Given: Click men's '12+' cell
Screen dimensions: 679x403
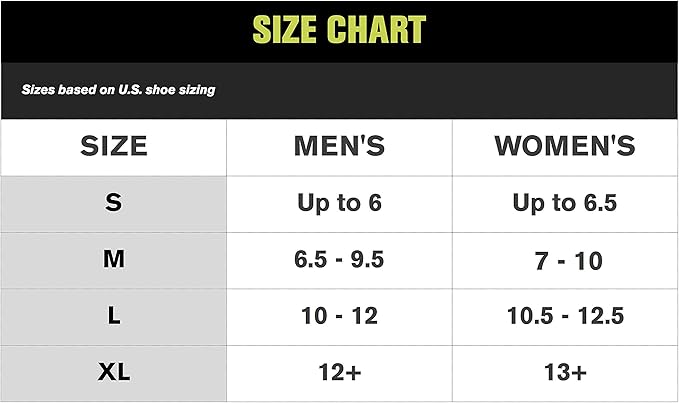Looking at the screenshot, I should 339,373.
